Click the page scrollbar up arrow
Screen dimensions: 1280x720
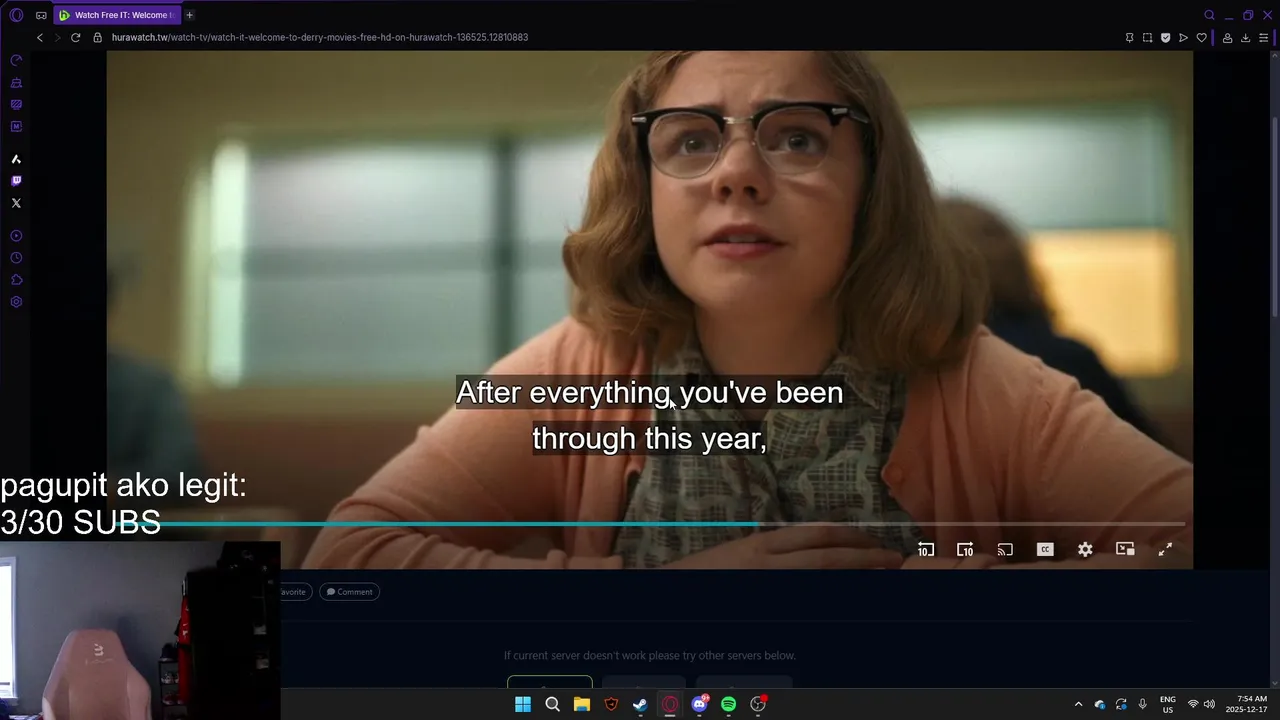(x=1274, y=55)
